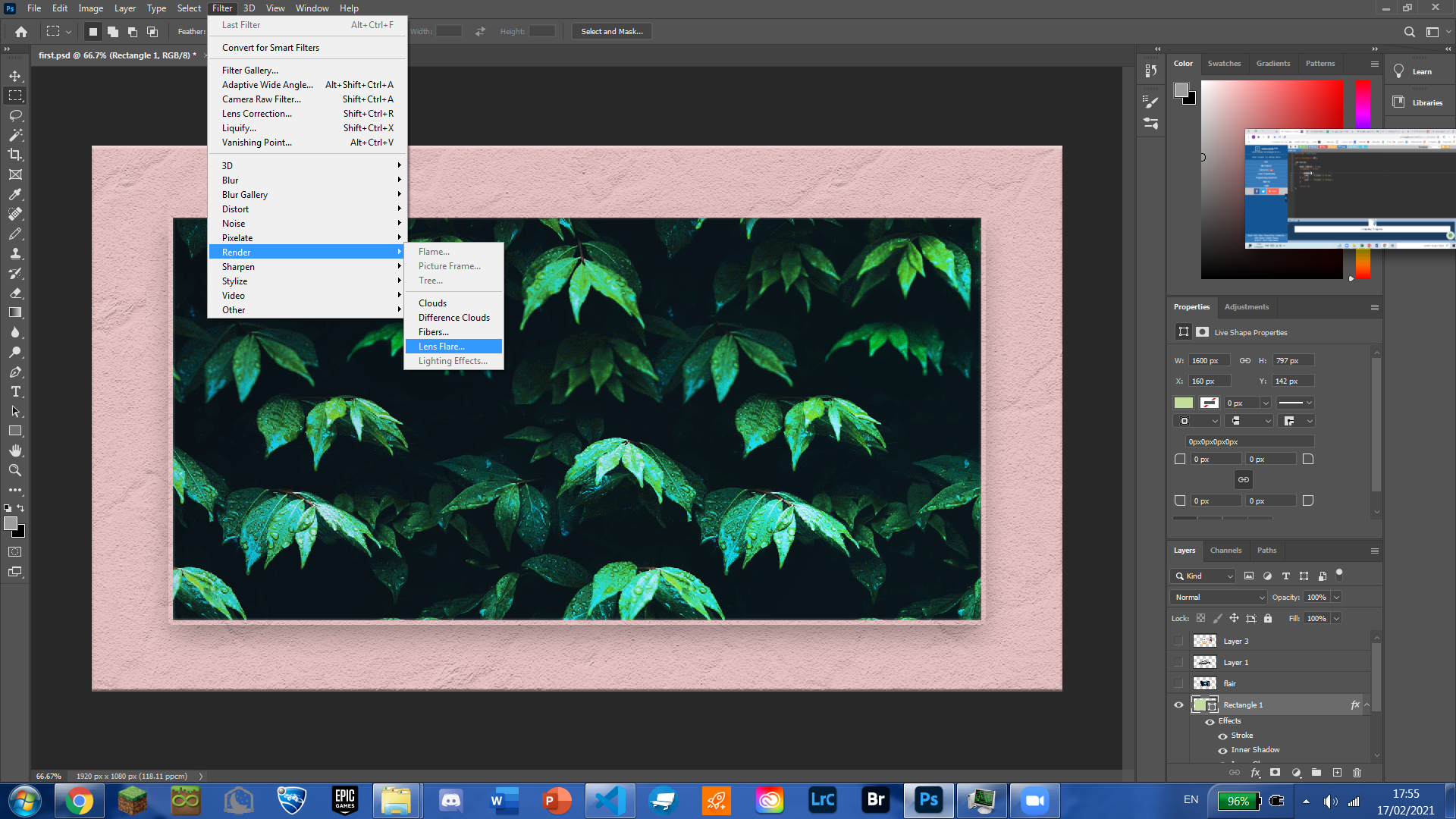This screenshot has width=1456, height=819.
Task: Toggle visibility of the Rectangle 1 layer
Action: pyautogui.click(x=1178, y=704)
